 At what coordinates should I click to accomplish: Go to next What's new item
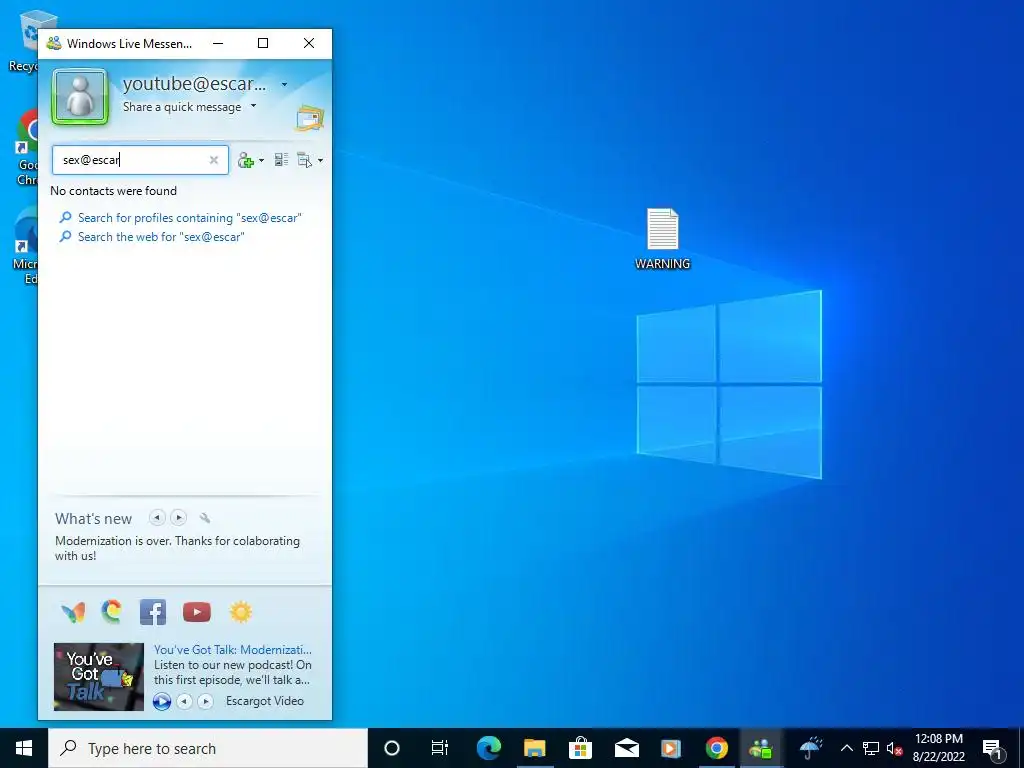(178, 517)
